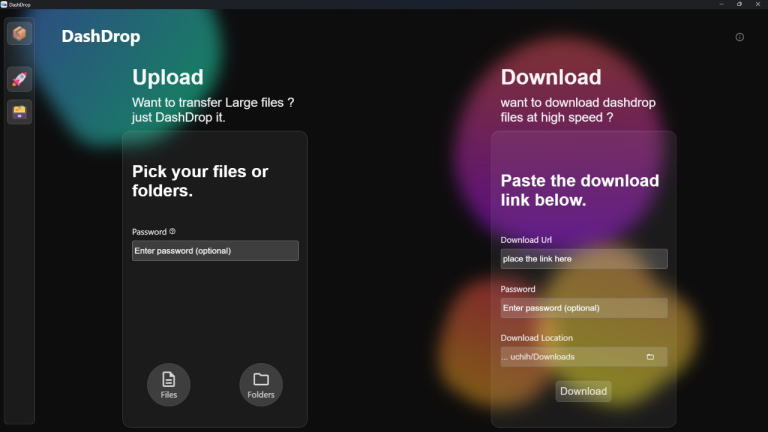Click the 'Upload' heading
768x432 pixels.
point(168,77)
